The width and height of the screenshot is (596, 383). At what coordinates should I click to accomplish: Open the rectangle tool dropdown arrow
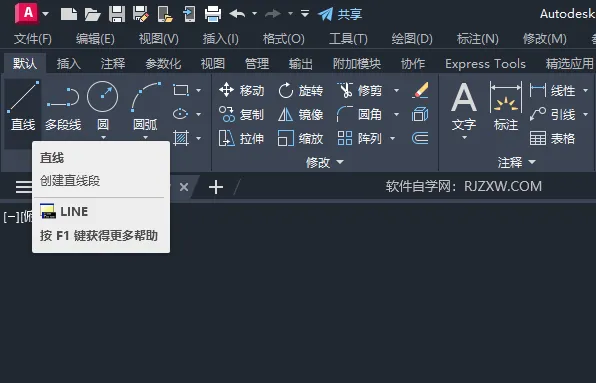click(198, 90)
